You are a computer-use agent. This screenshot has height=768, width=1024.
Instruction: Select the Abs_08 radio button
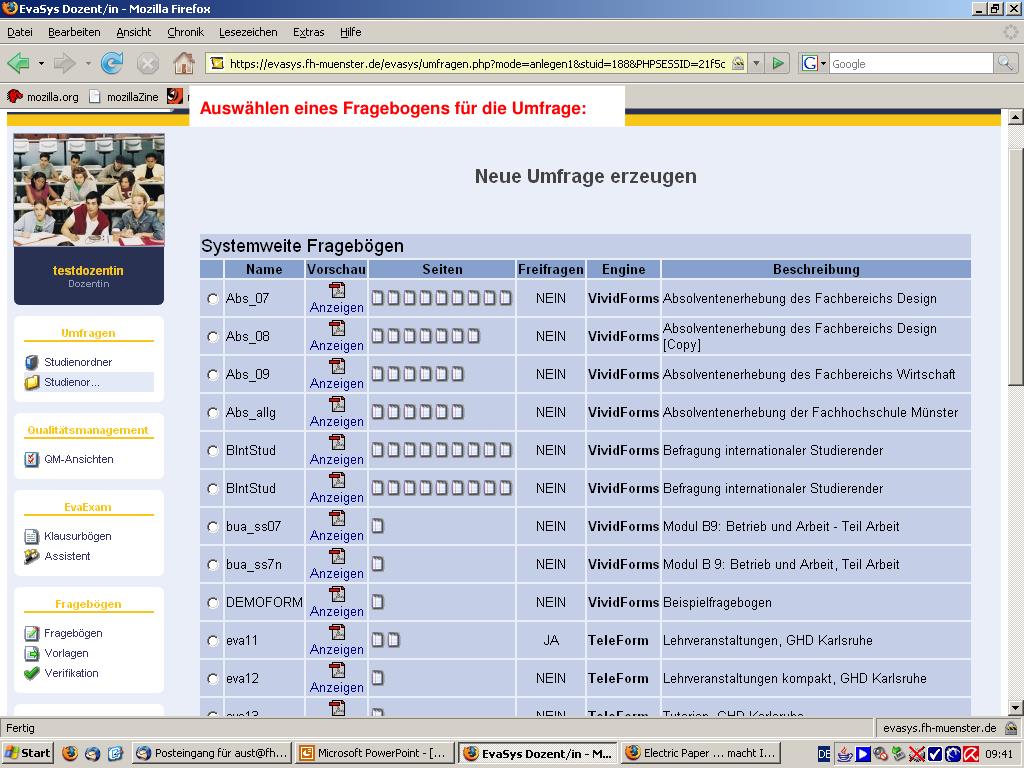(212, 336)
